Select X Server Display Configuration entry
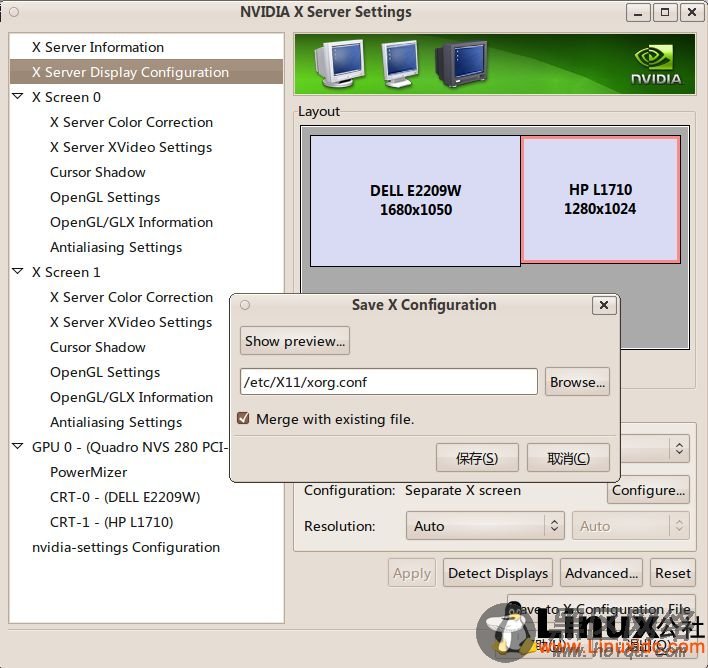Image resolution: width=708 pixels, height=668 pixels. [x=146, y=72]
